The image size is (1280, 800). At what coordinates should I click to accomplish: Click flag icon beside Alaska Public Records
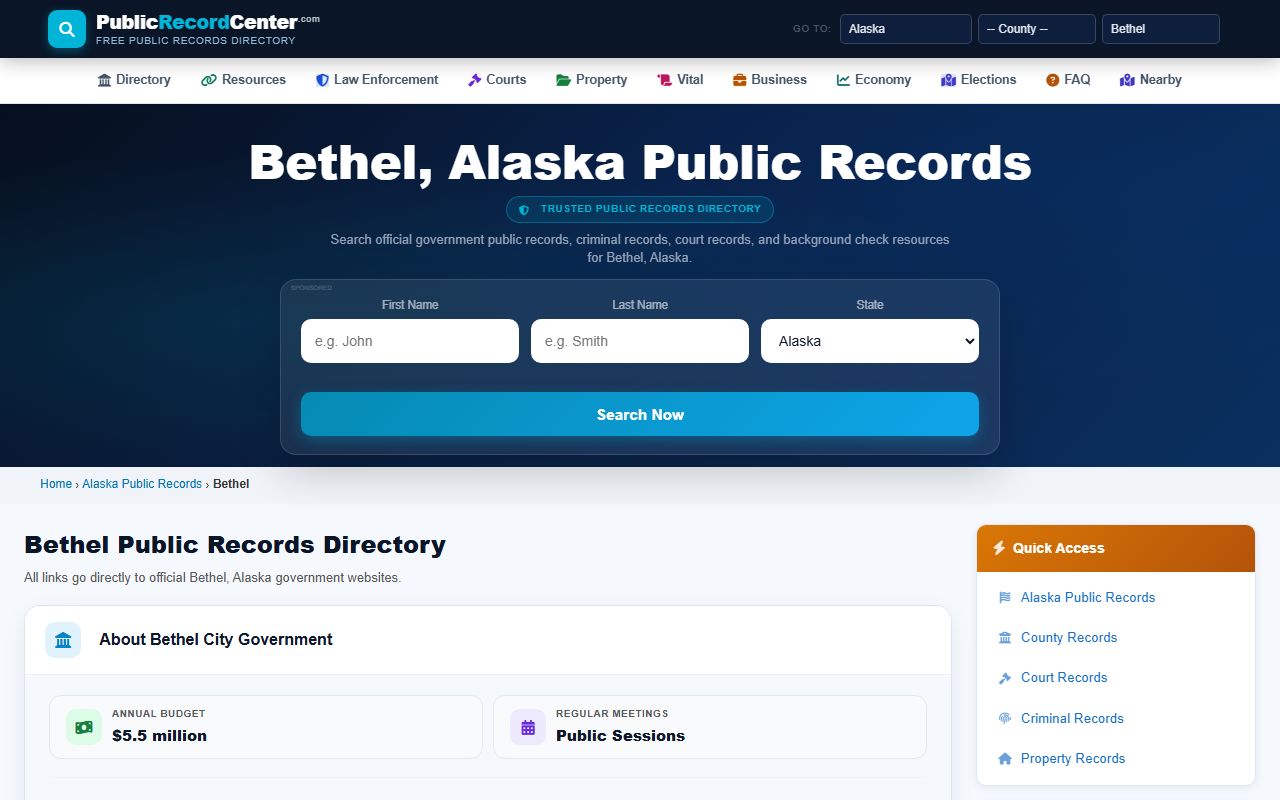(x=1005, y=598)
